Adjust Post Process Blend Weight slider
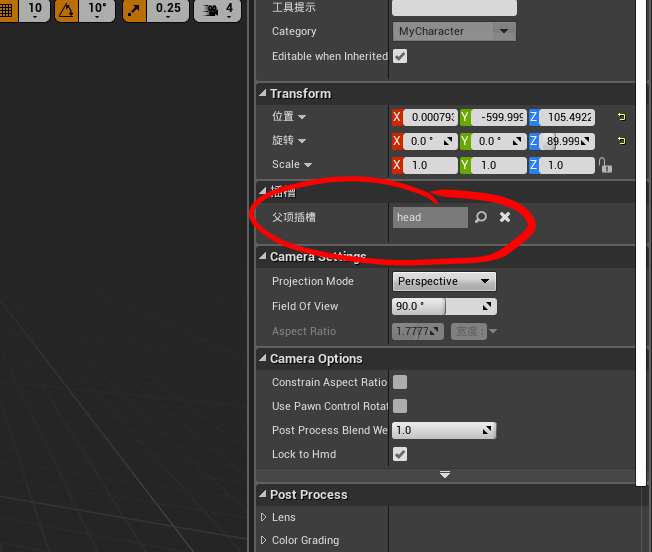652x552 pixels. 444,430
